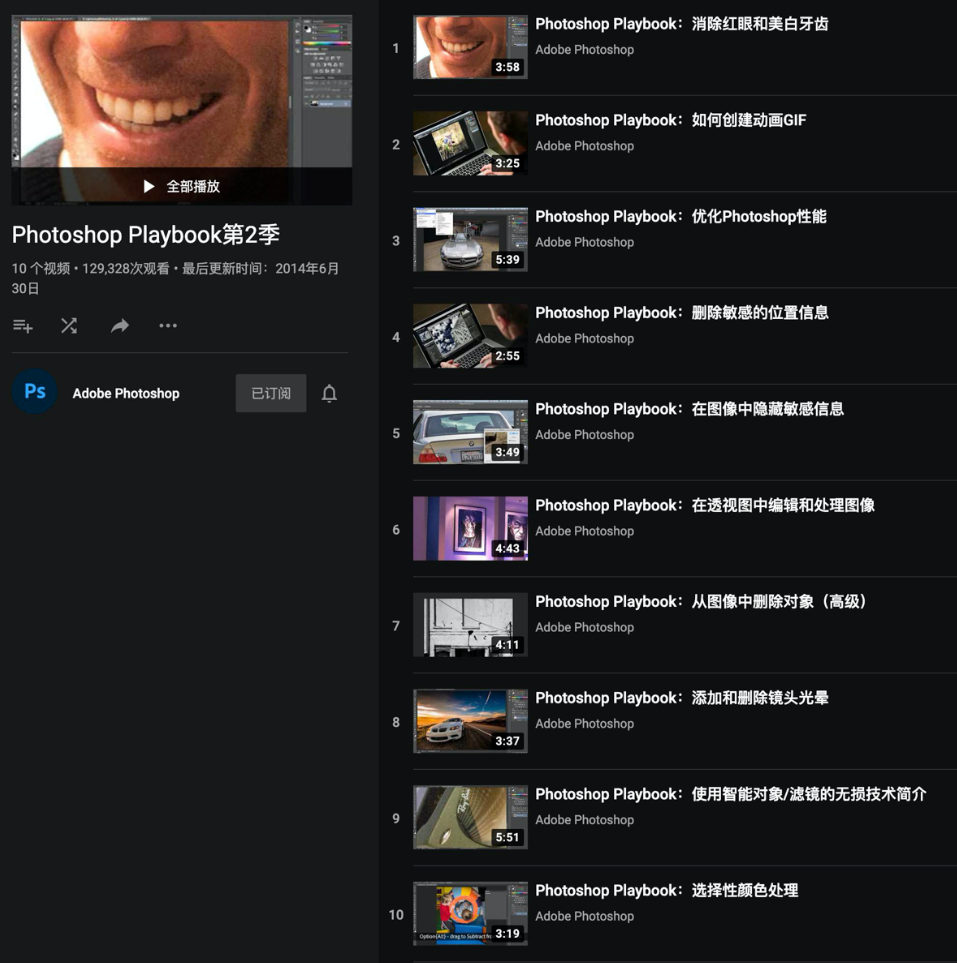
Task: Click the channel name under the 选择性颜色处理 video
Action: pyautogui.click(x=585, y=916)
